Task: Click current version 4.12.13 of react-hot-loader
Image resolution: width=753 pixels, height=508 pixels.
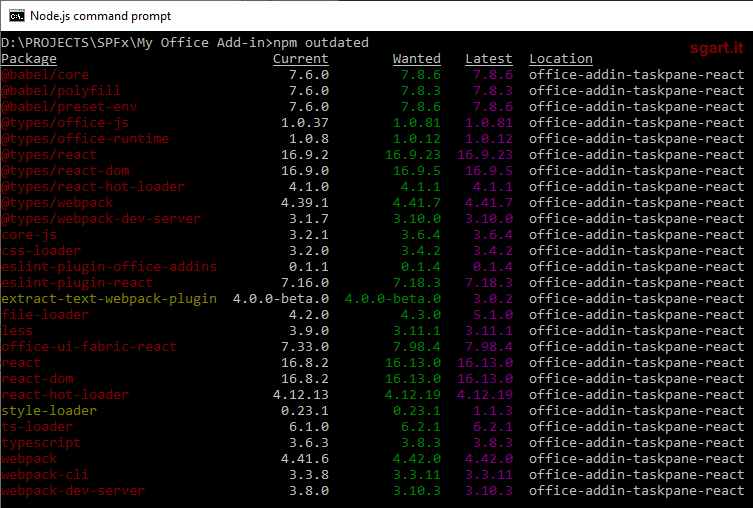Action: point(301,395)
